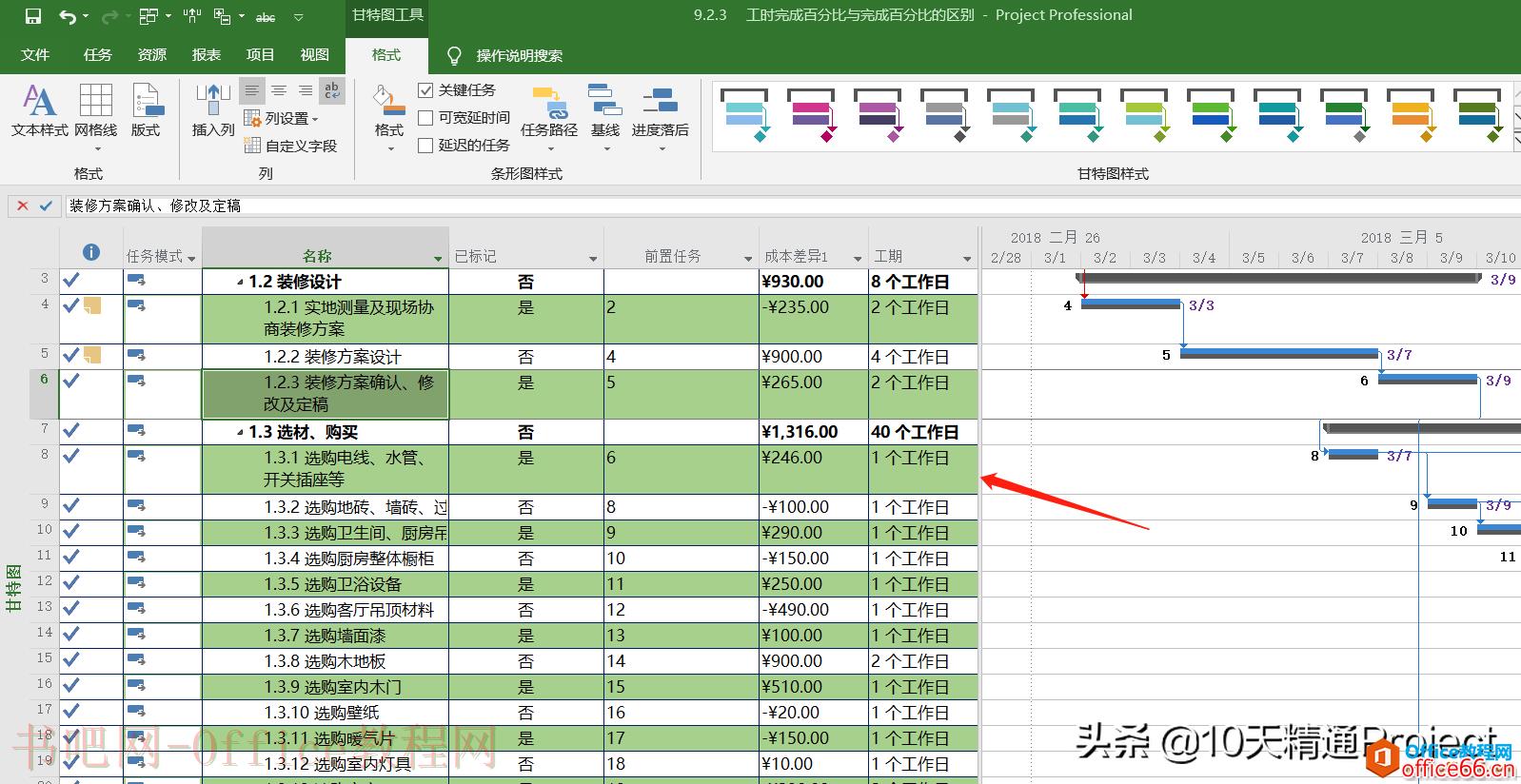Confirm the entry with the blue checkmark

point(46,206)
